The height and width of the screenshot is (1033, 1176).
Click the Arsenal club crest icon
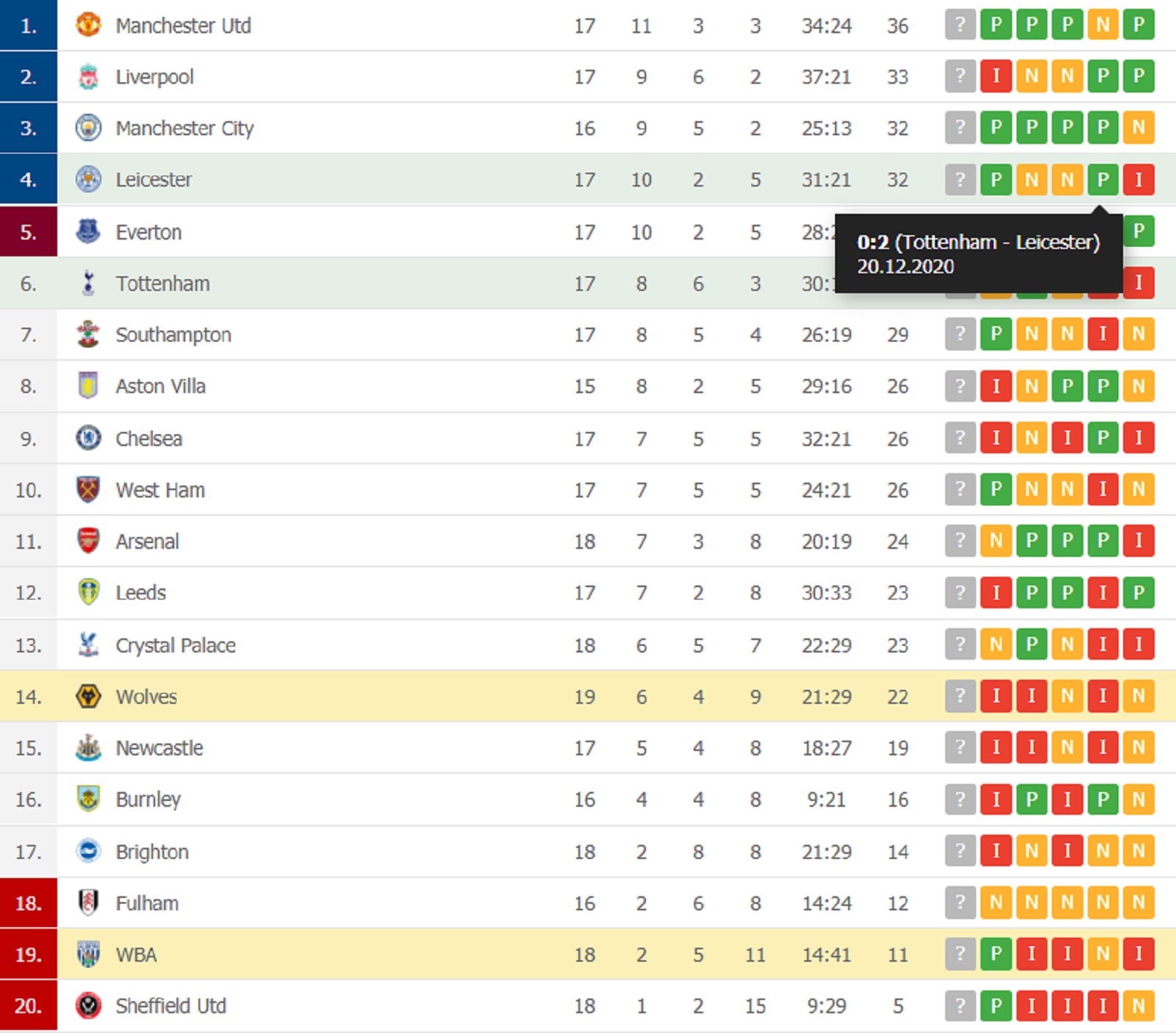(x=88, y=541)
